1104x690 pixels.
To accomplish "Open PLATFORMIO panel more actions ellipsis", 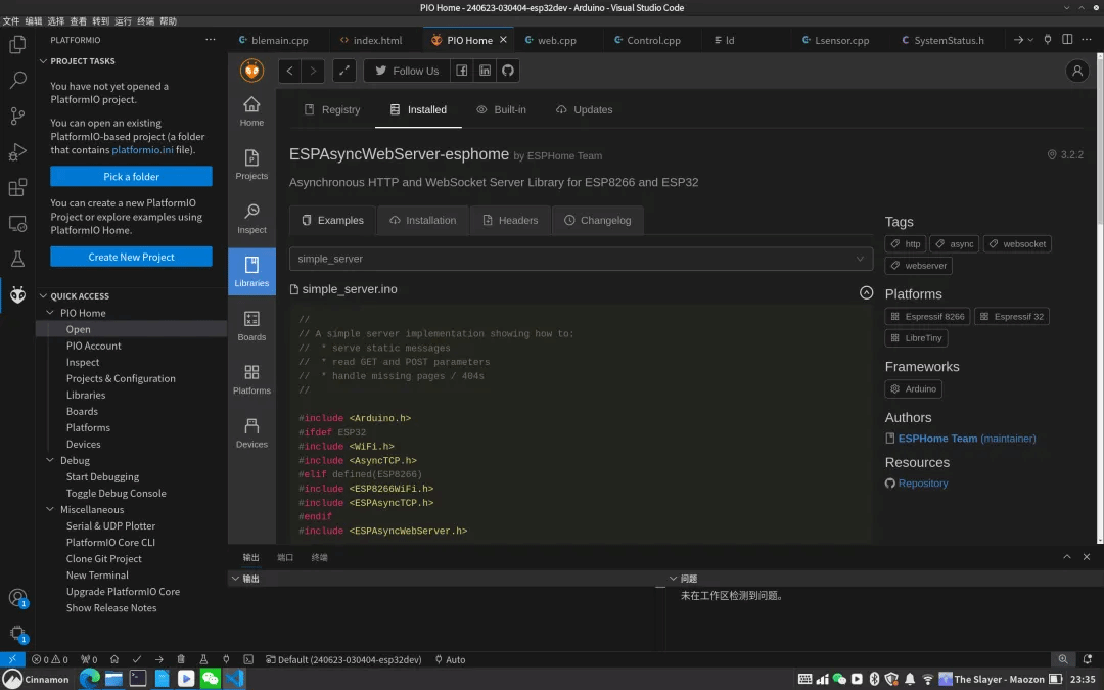I will [210, 39].
